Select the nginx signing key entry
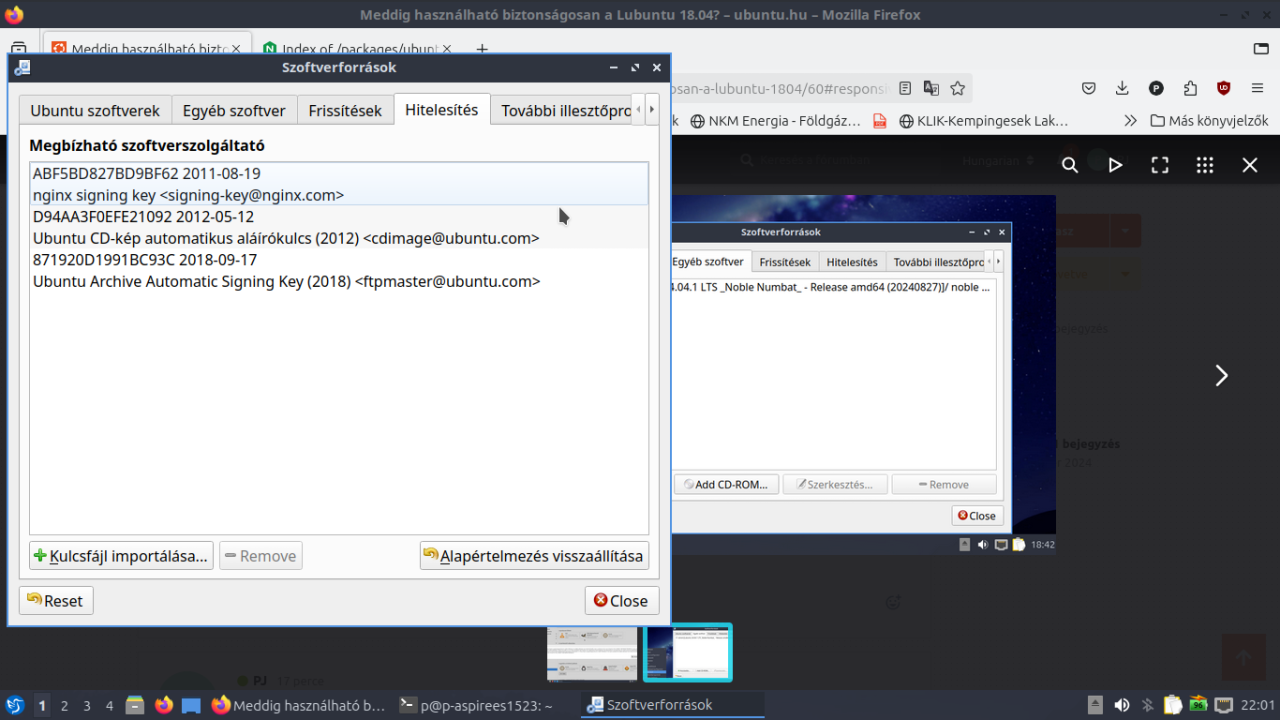This screenshot has height=720, width=1280. pos(339,184)
